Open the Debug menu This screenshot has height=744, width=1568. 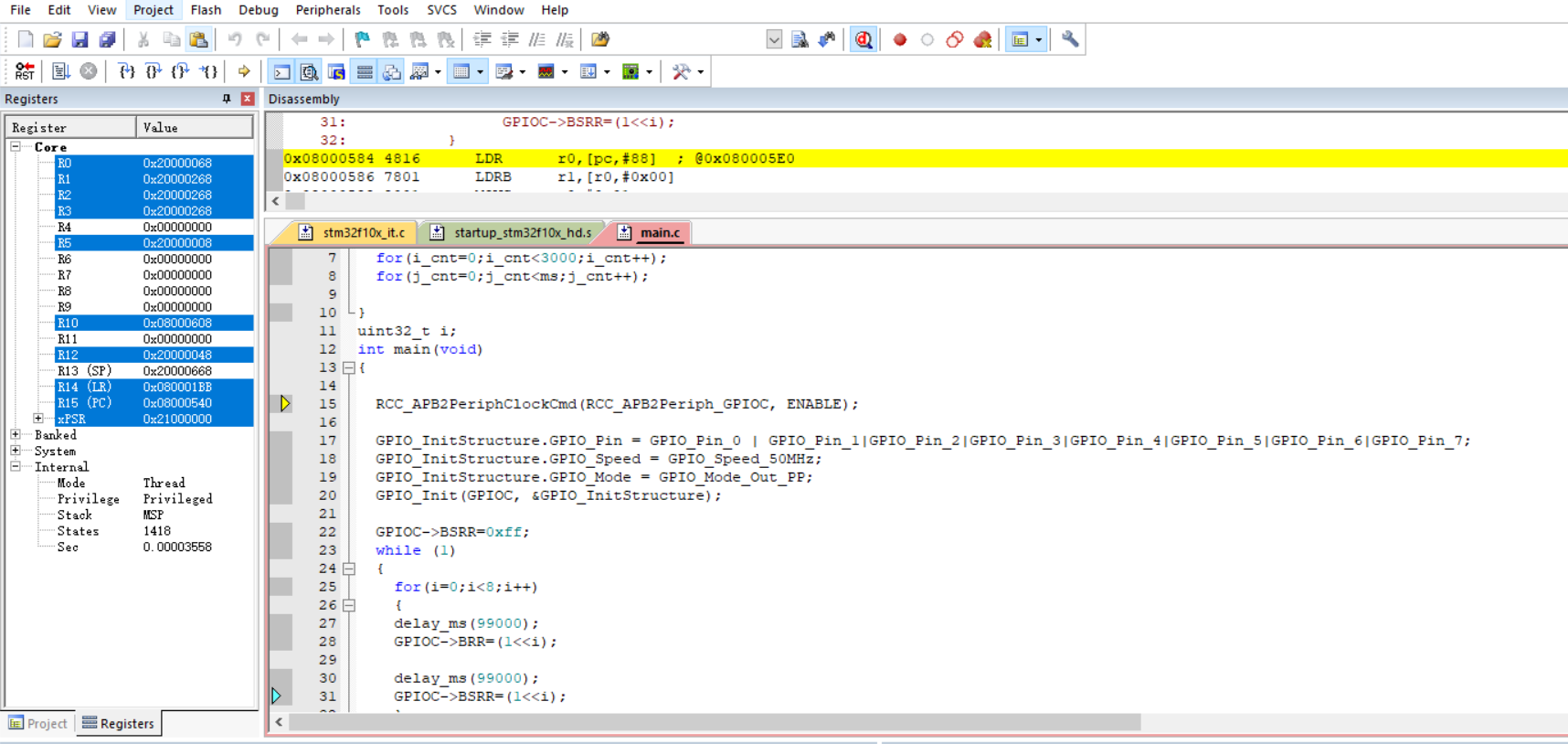tap(258, 10)
